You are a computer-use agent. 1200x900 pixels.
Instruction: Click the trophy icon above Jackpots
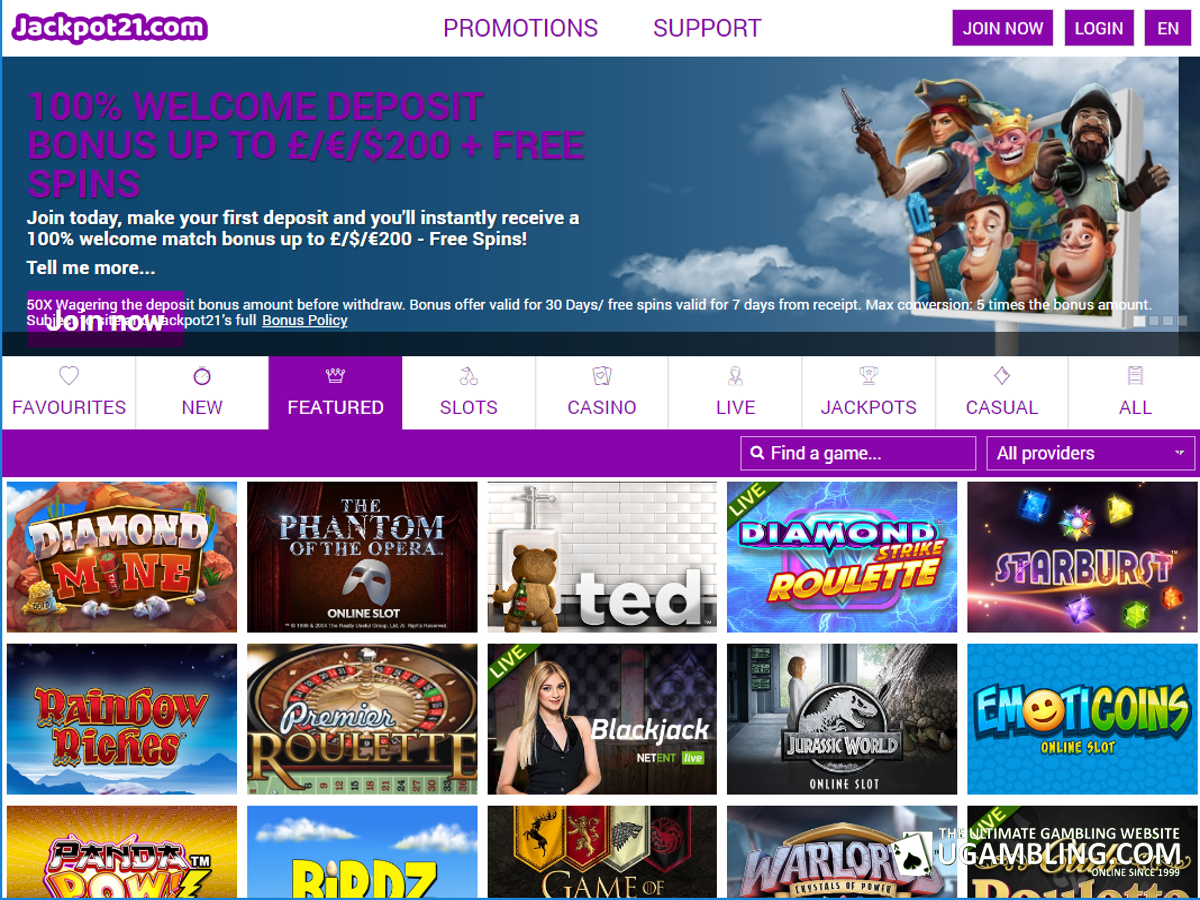(x=868, y=376)
